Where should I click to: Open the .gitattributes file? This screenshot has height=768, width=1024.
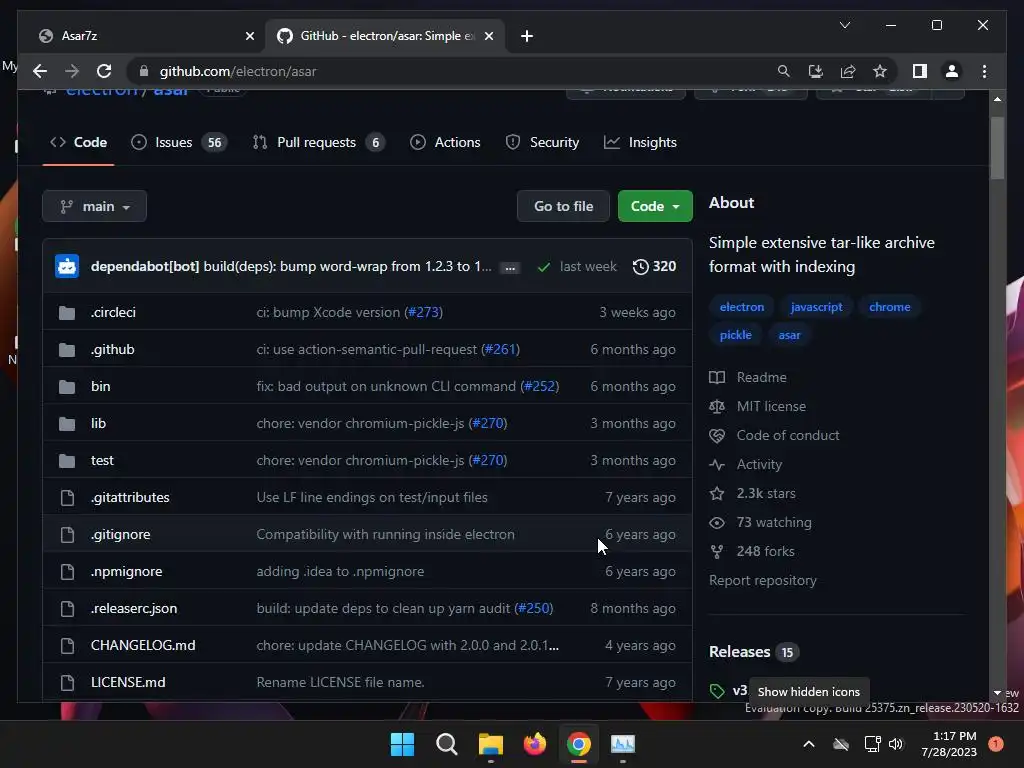tap(130, 497)
